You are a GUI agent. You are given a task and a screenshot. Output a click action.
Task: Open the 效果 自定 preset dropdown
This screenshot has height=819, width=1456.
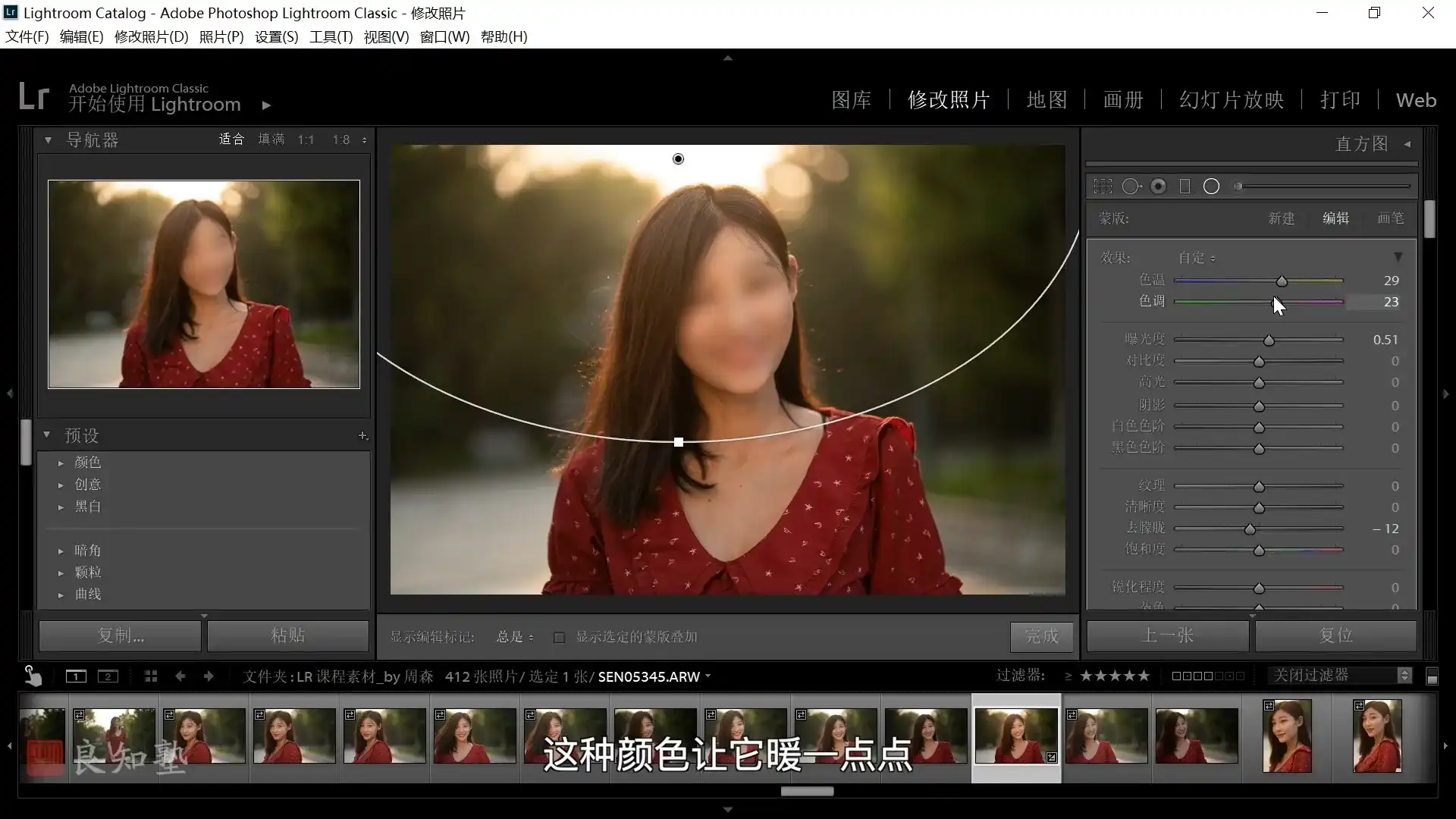coord(1197,258)
